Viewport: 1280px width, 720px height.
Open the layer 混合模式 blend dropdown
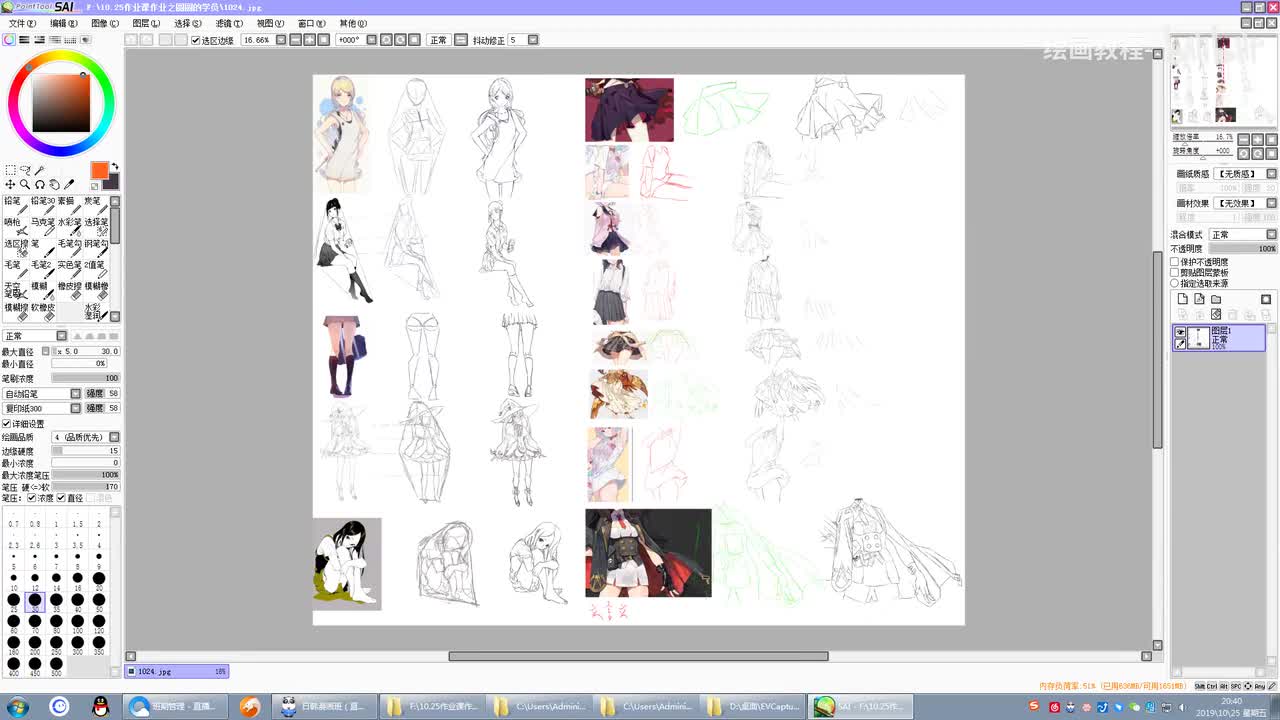(x=1271, y=235)
